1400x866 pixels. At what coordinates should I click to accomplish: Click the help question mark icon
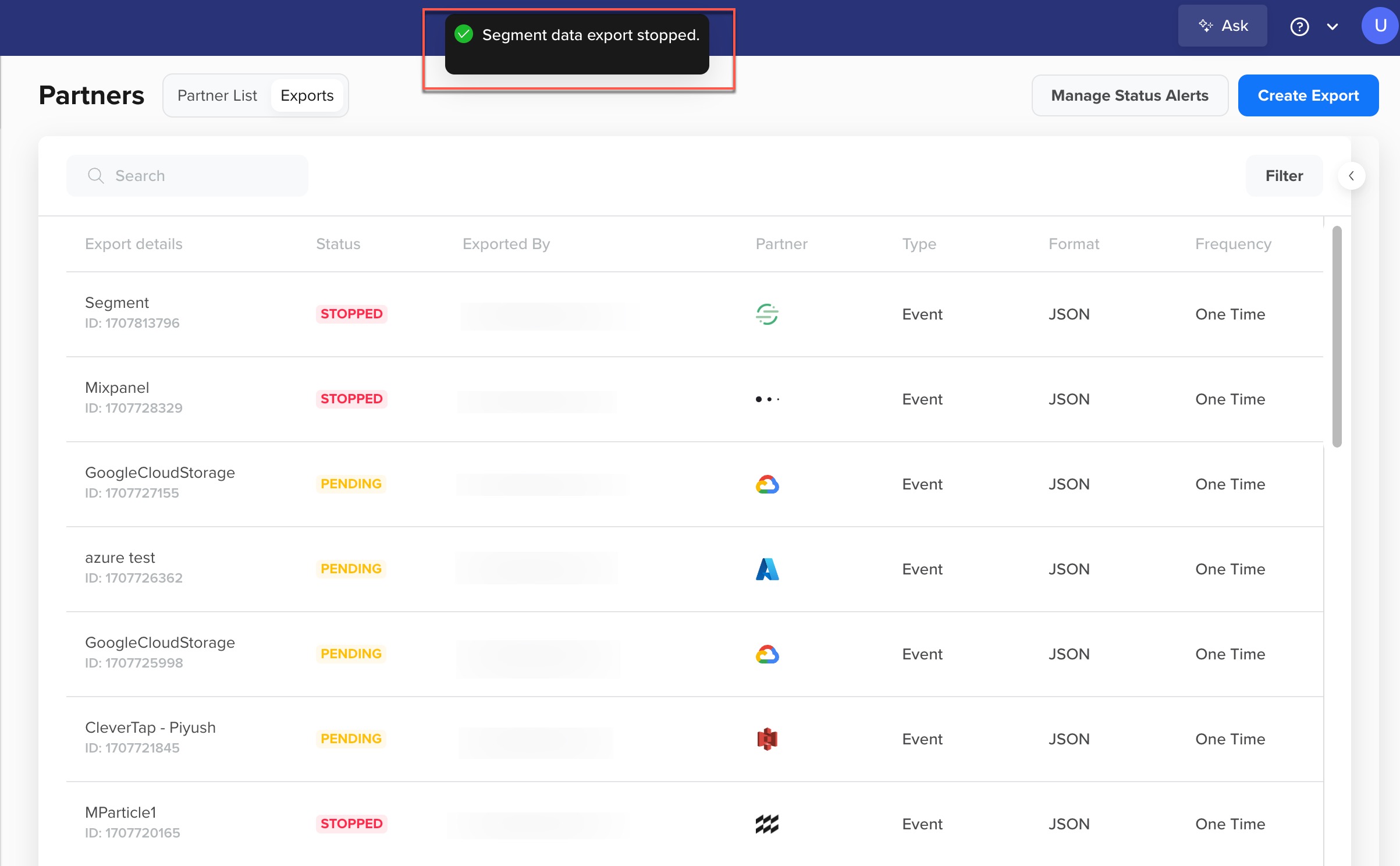[x=1300, y=27]
